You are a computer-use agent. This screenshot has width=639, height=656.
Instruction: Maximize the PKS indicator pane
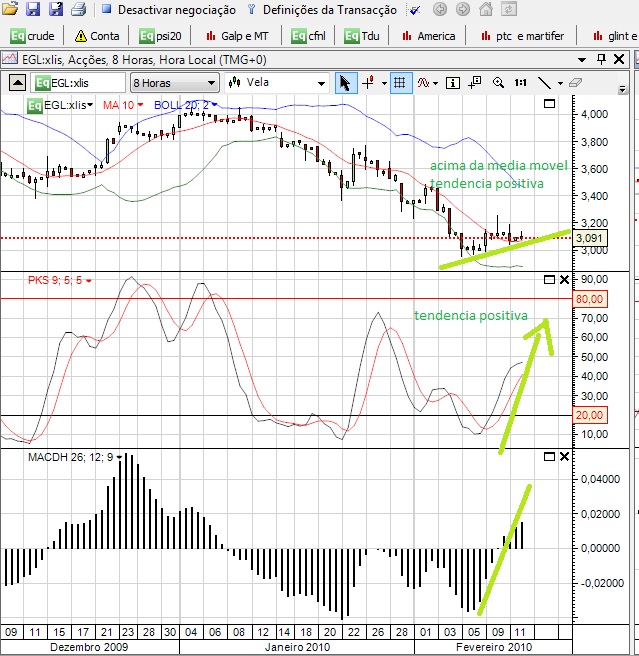tap(549, 279)
